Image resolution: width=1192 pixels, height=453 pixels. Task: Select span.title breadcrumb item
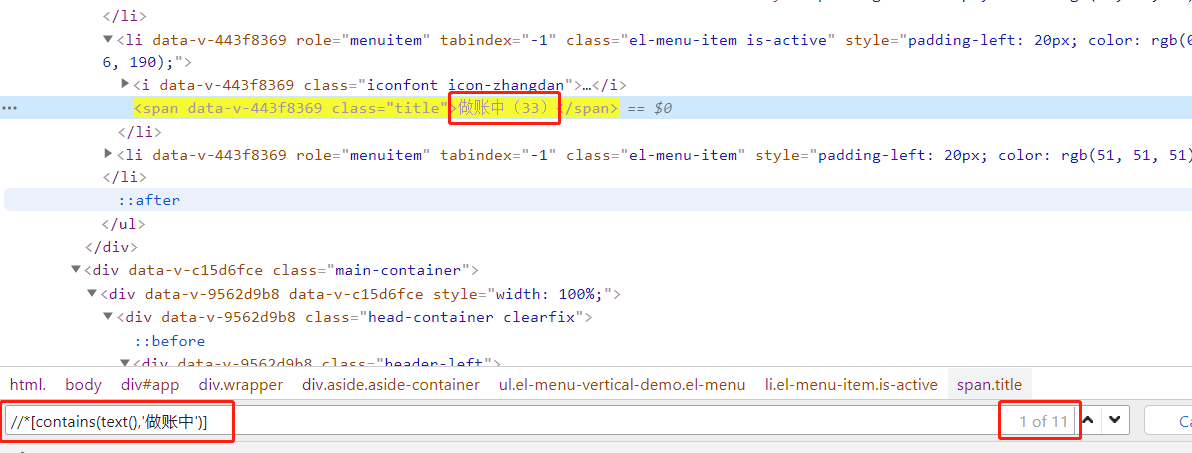pyautogui.click(x=989, y=385)
